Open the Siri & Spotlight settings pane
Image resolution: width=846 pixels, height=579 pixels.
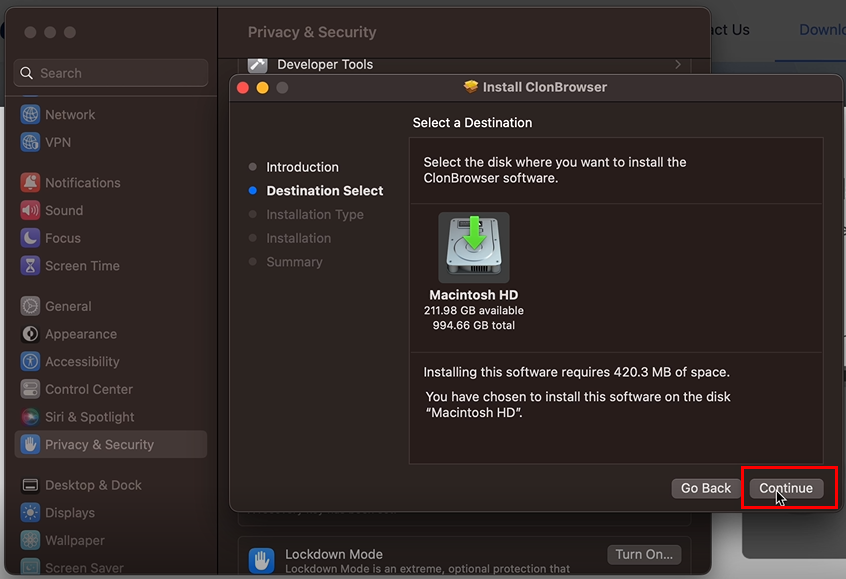coord(111,417)
